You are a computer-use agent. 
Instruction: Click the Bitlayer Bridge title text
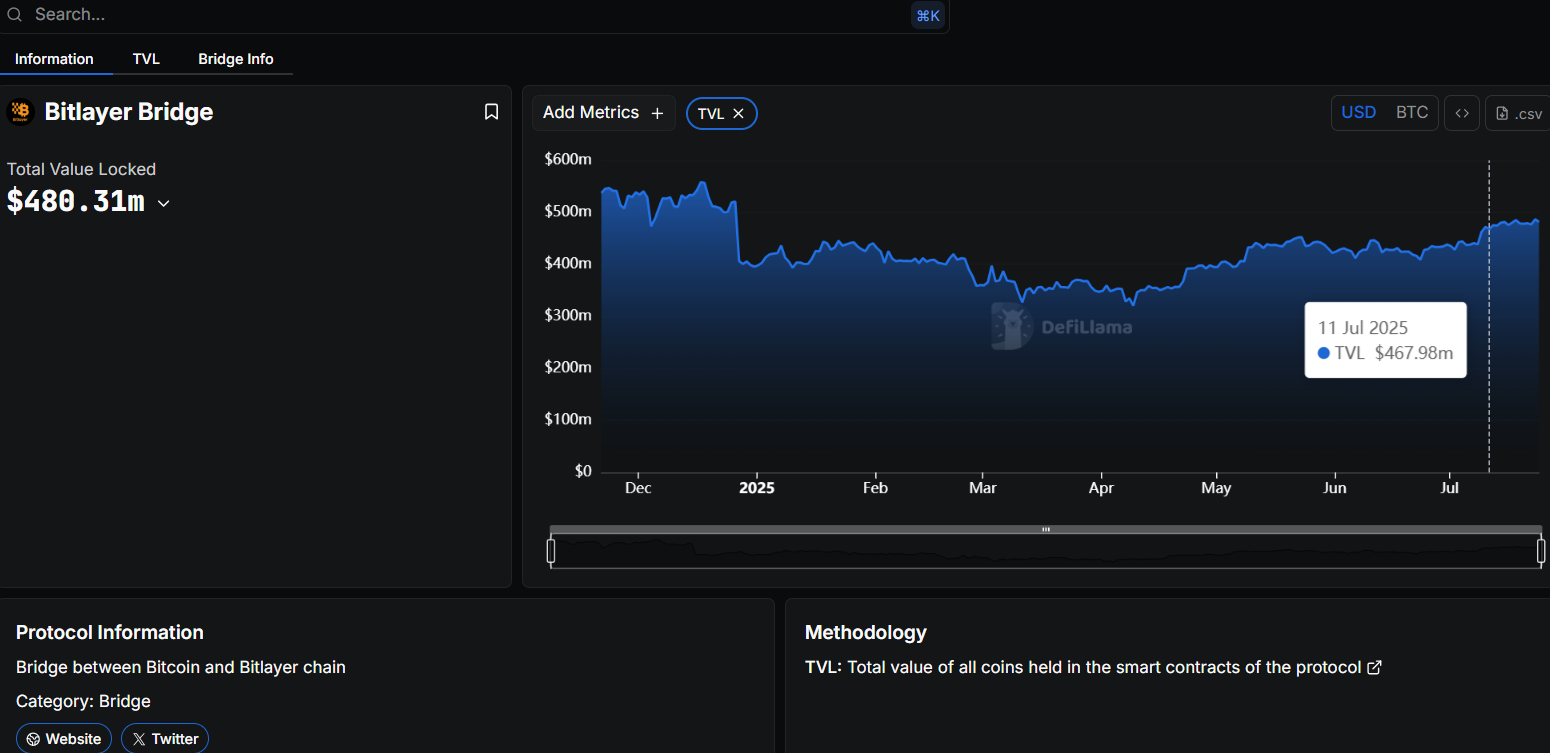129,112
